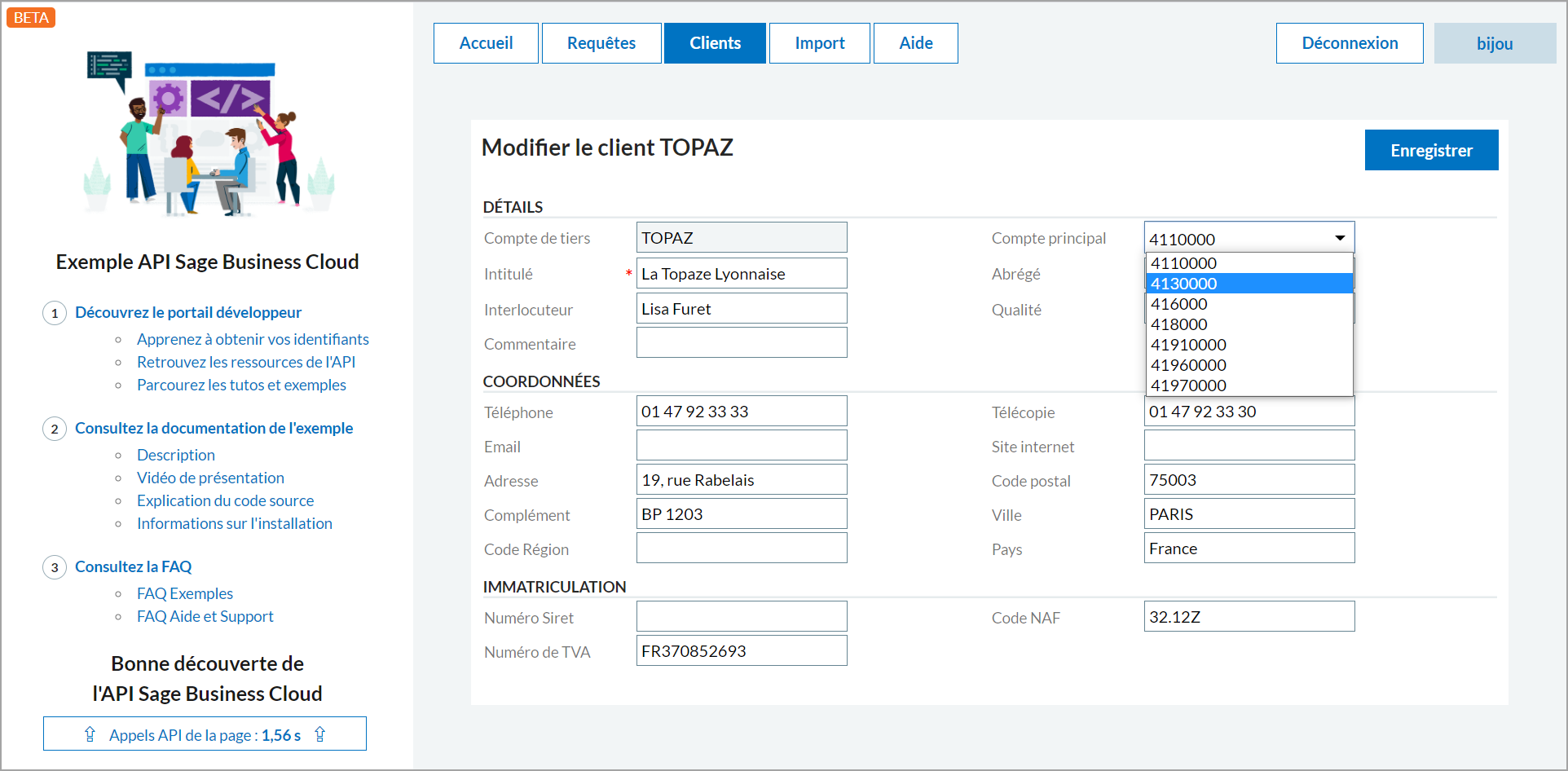This screenshot has width=1568, height=771.
Task: Click the empty Email field
Action: click(742, 445)
